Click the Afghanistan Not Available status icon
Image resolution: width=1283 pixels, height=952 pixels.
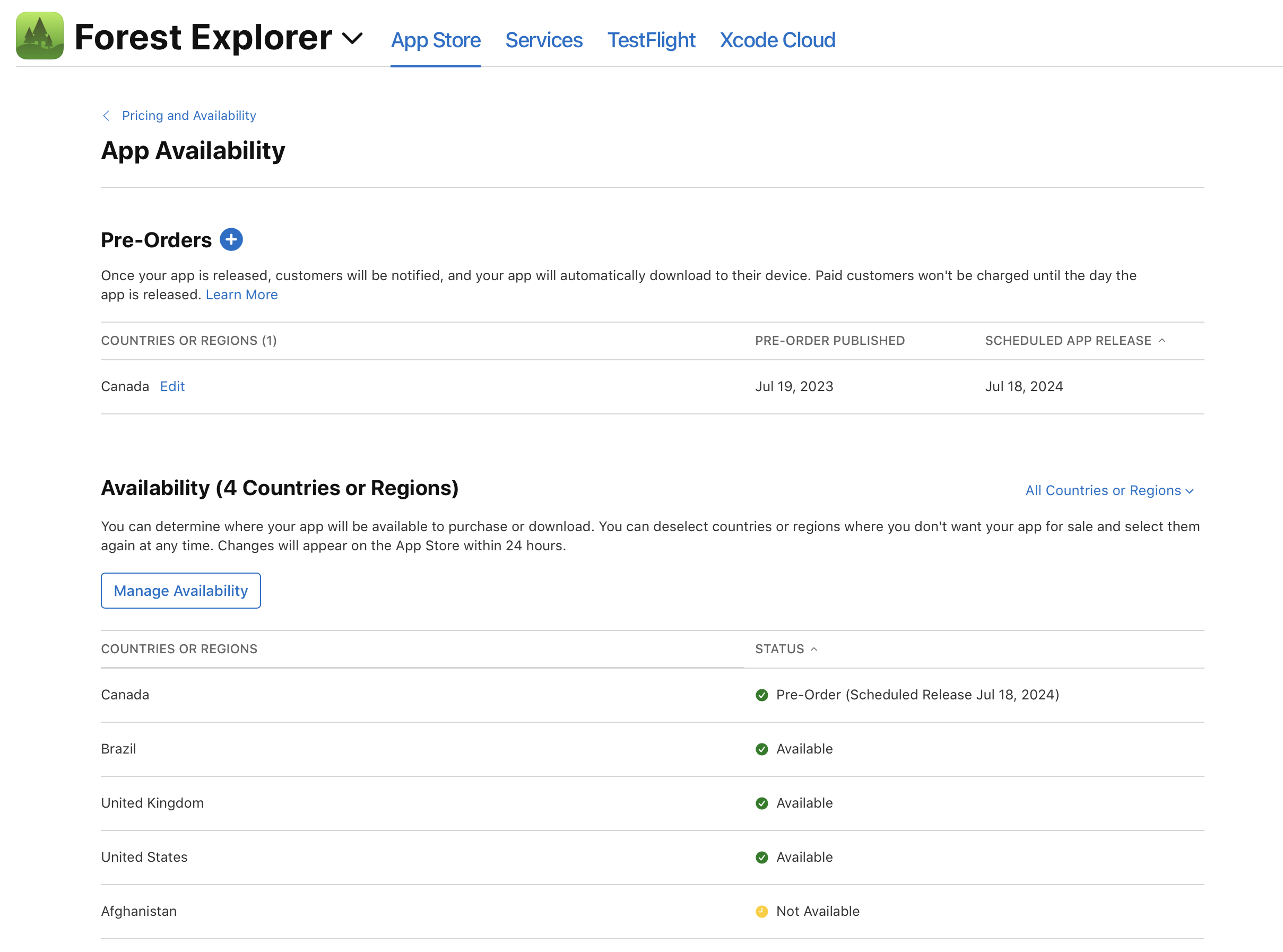point(762,910)
